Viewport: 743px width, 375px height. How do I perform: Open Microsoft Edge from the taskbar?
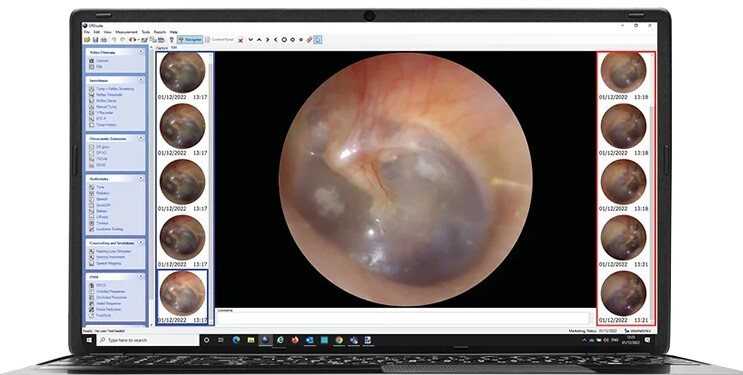pos(236,340)
